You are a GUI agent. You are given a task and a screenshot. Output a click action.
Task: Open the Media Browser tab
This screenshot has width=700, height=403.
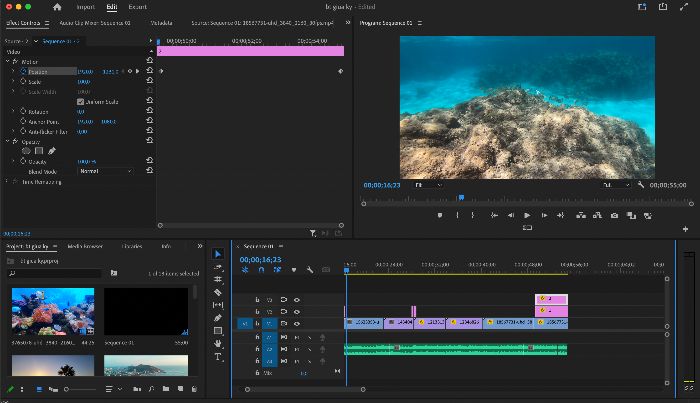85,246
